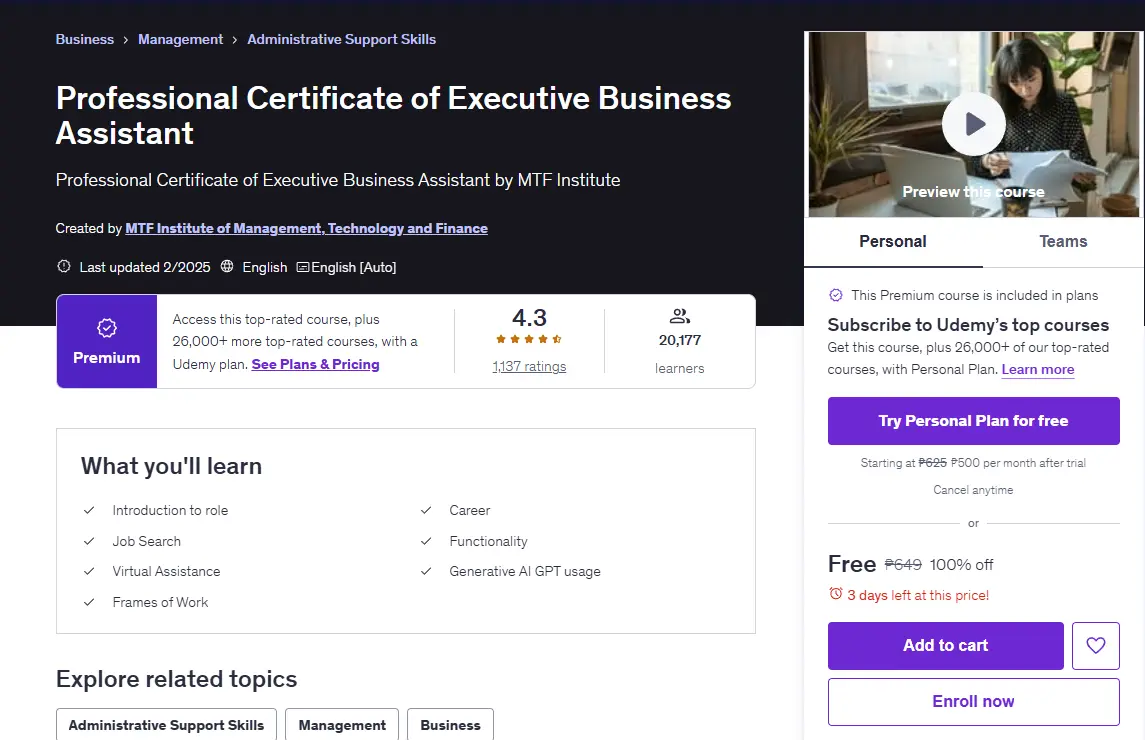1145x740 pixels.
Task: Click the Free price label
Action: [851, 564]
